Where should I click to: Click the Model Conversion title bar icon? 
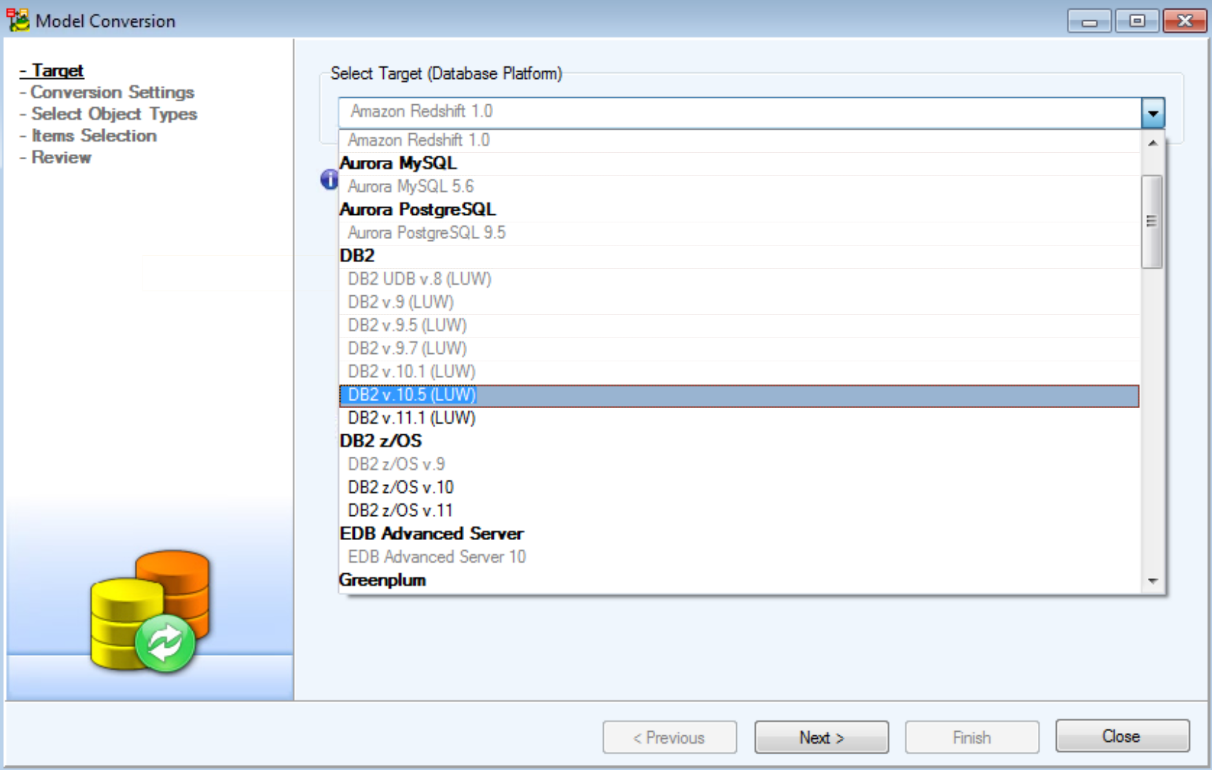pyautogui.click(x=19, y=20)
